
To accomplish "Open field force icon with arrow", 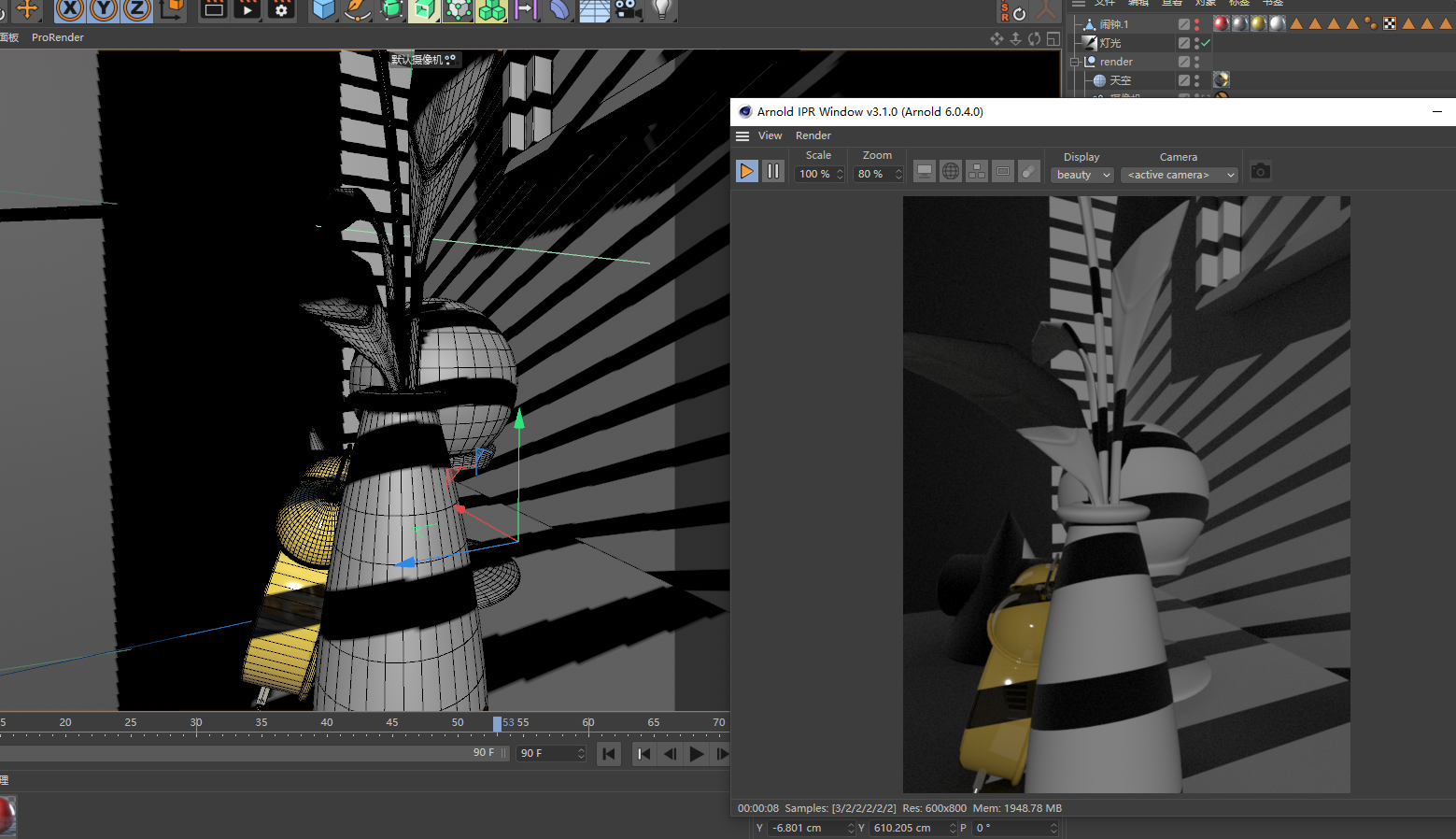I will pyautogui.click(x=525, y=10).
